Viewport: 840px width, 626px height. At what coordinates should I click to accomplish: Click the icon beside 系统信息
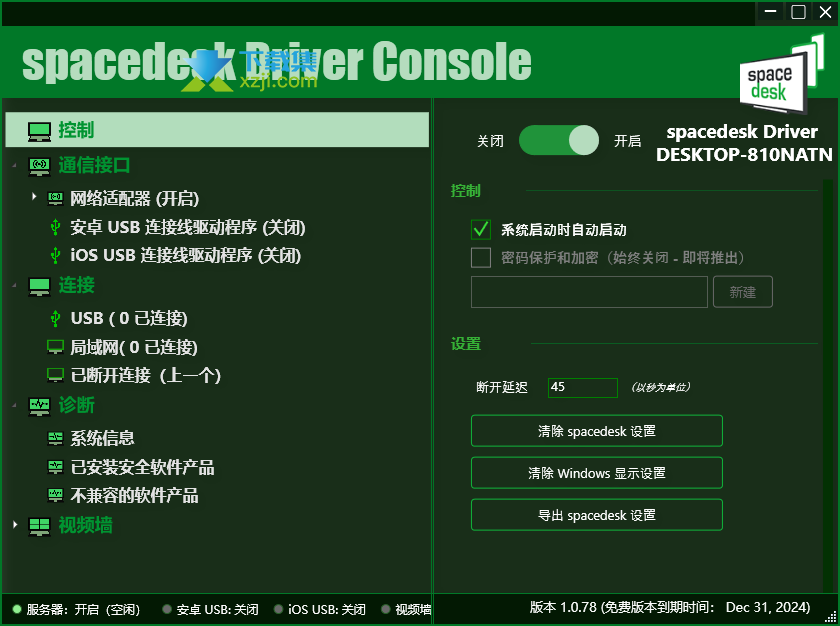tap(55, 439)
